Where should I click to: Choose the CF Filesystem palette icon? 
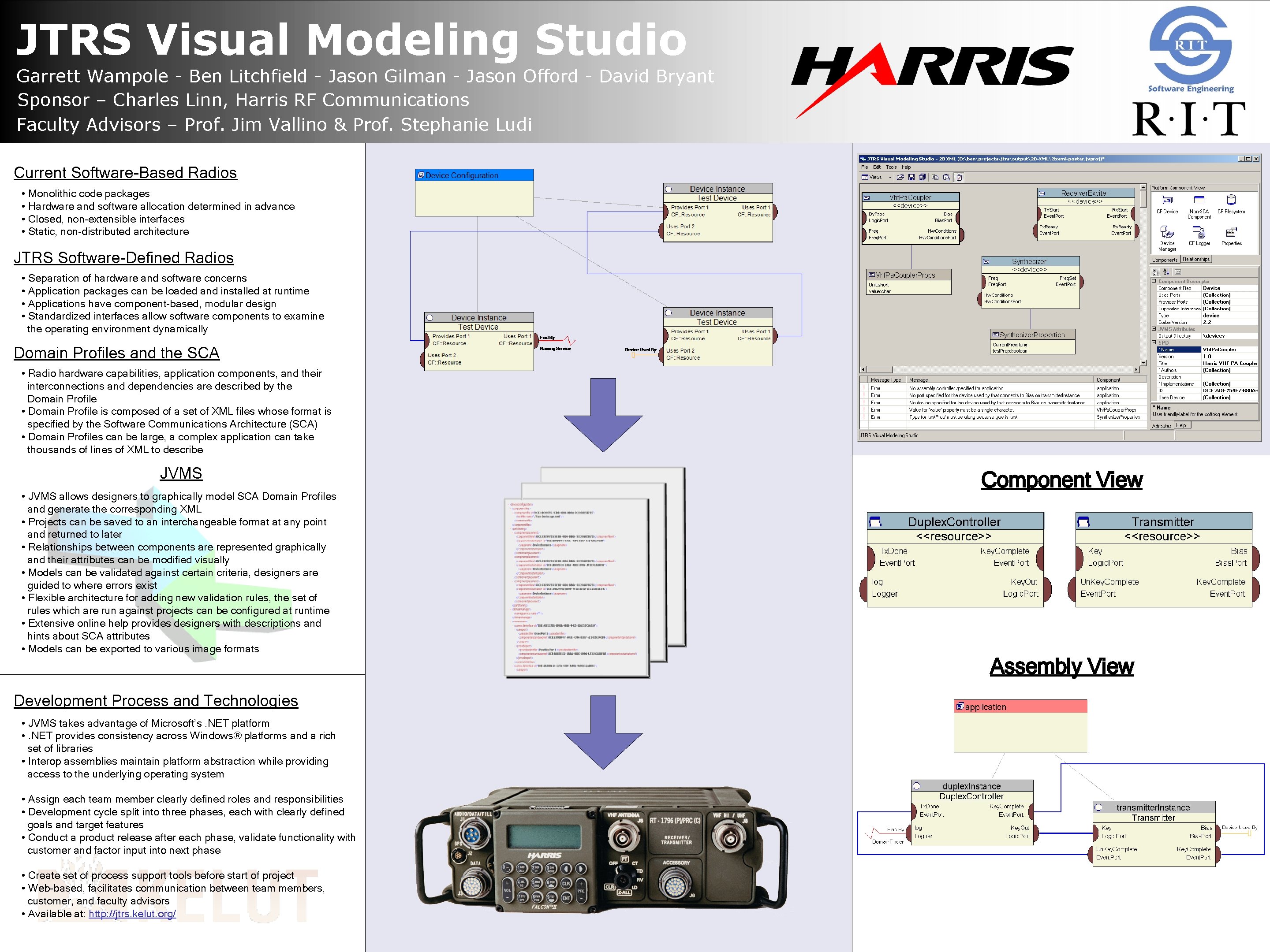coord(1231,200)
